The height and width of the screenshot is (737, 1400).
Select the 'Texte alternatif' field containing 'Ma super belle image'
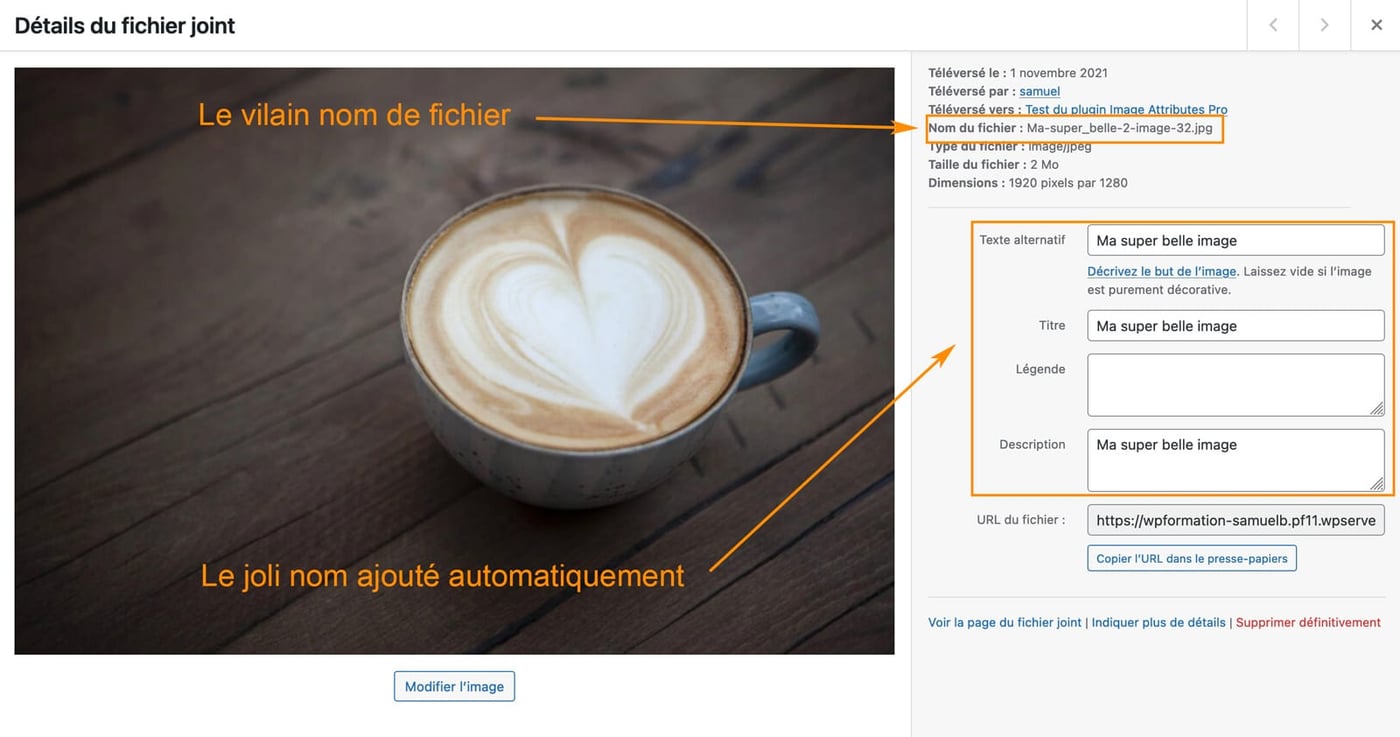coord(1235,240)
